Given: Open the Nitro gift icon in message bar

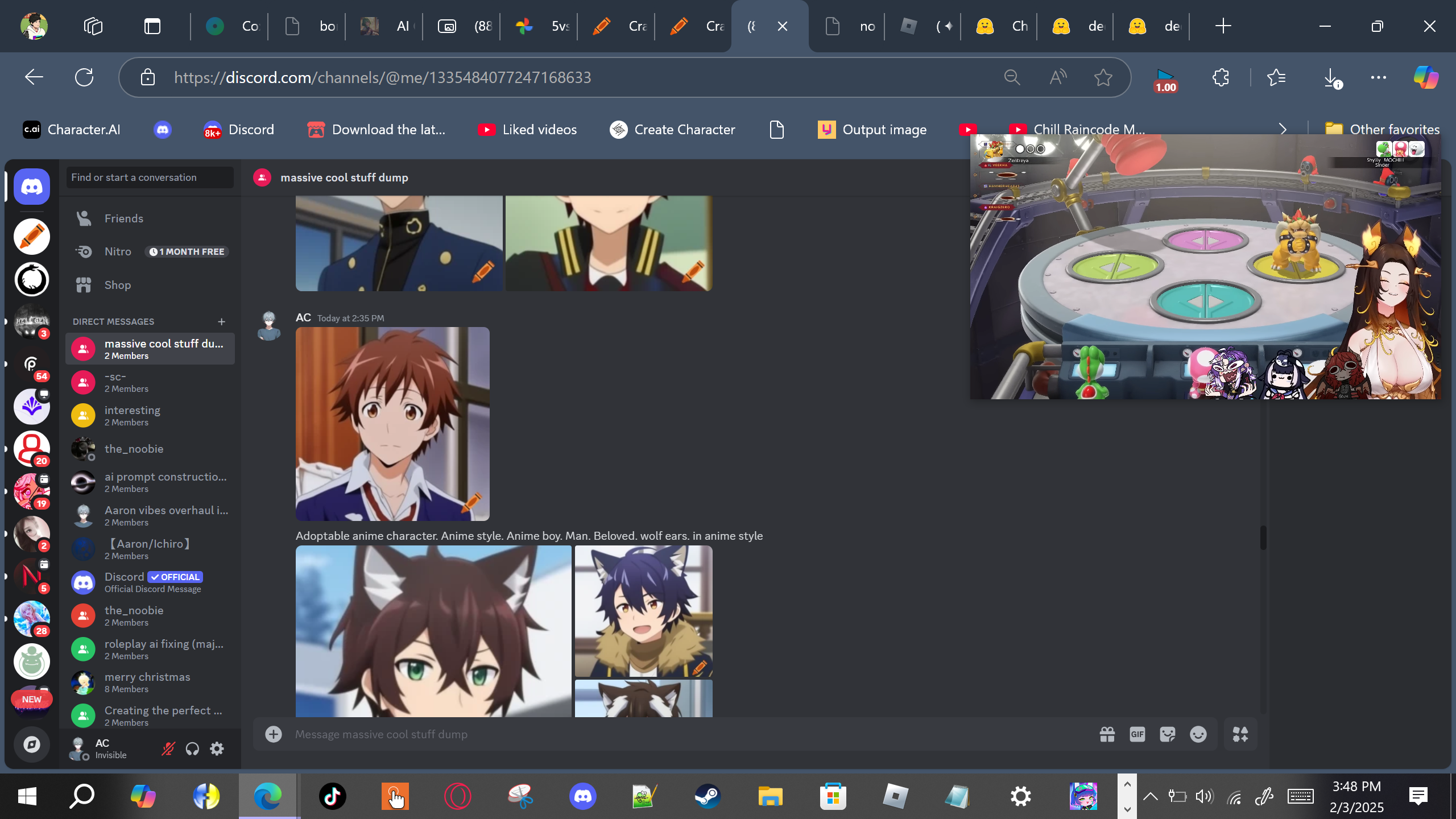Looking at the screenshot, I should [x=1107, y=734].
